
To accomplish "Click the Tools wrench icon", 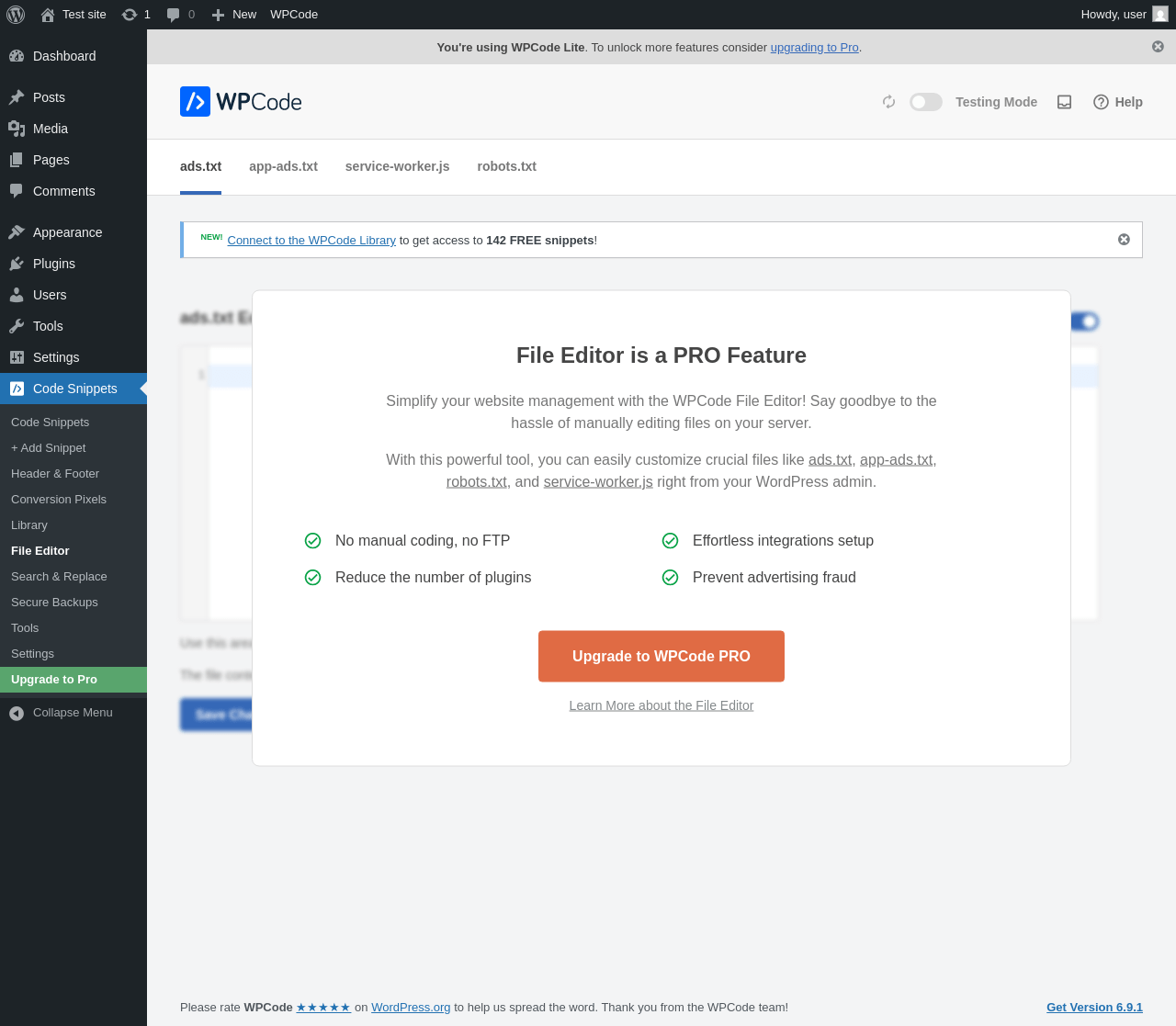I will click(17, 326).
